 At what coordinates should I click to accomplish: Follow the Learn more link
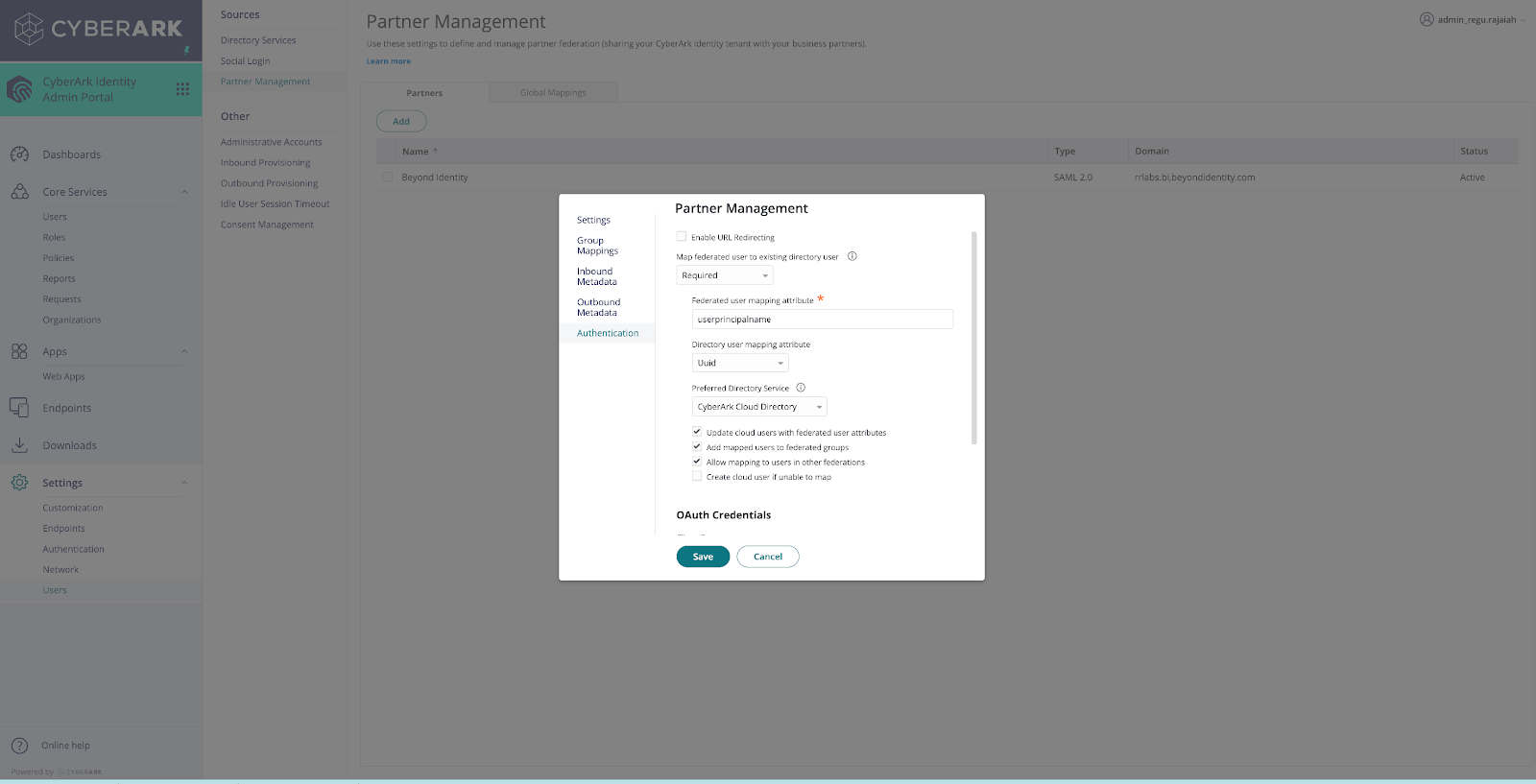(388, 61)
